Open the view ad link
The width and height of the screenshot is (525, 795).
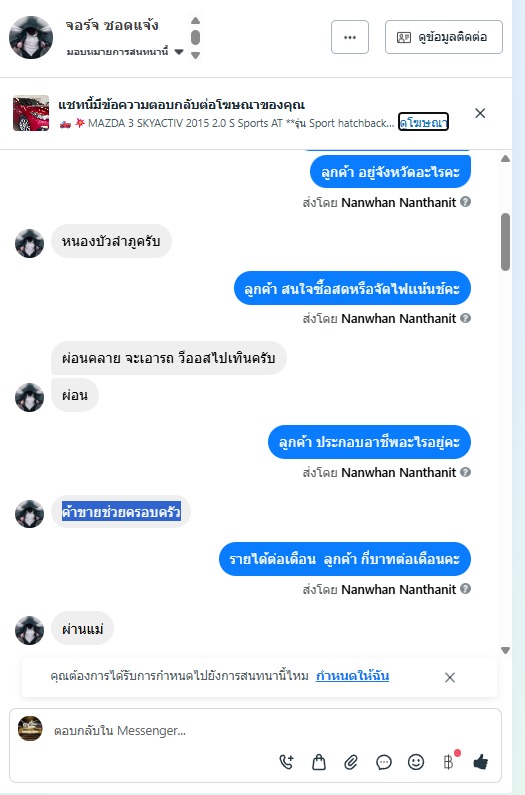(x=423, y=122)
